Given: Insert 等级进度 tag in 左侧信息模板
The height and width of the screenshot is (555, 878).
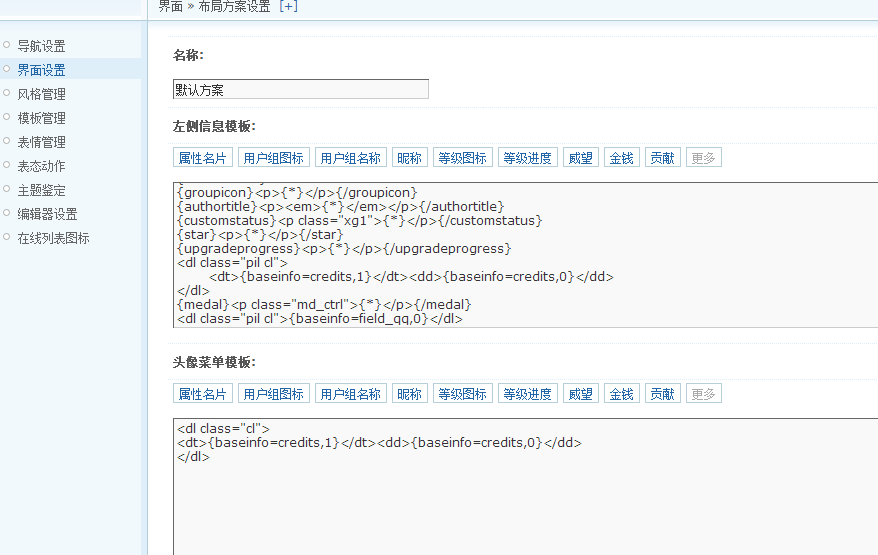Looking at the screenshot, I should (x=527, y=158).
